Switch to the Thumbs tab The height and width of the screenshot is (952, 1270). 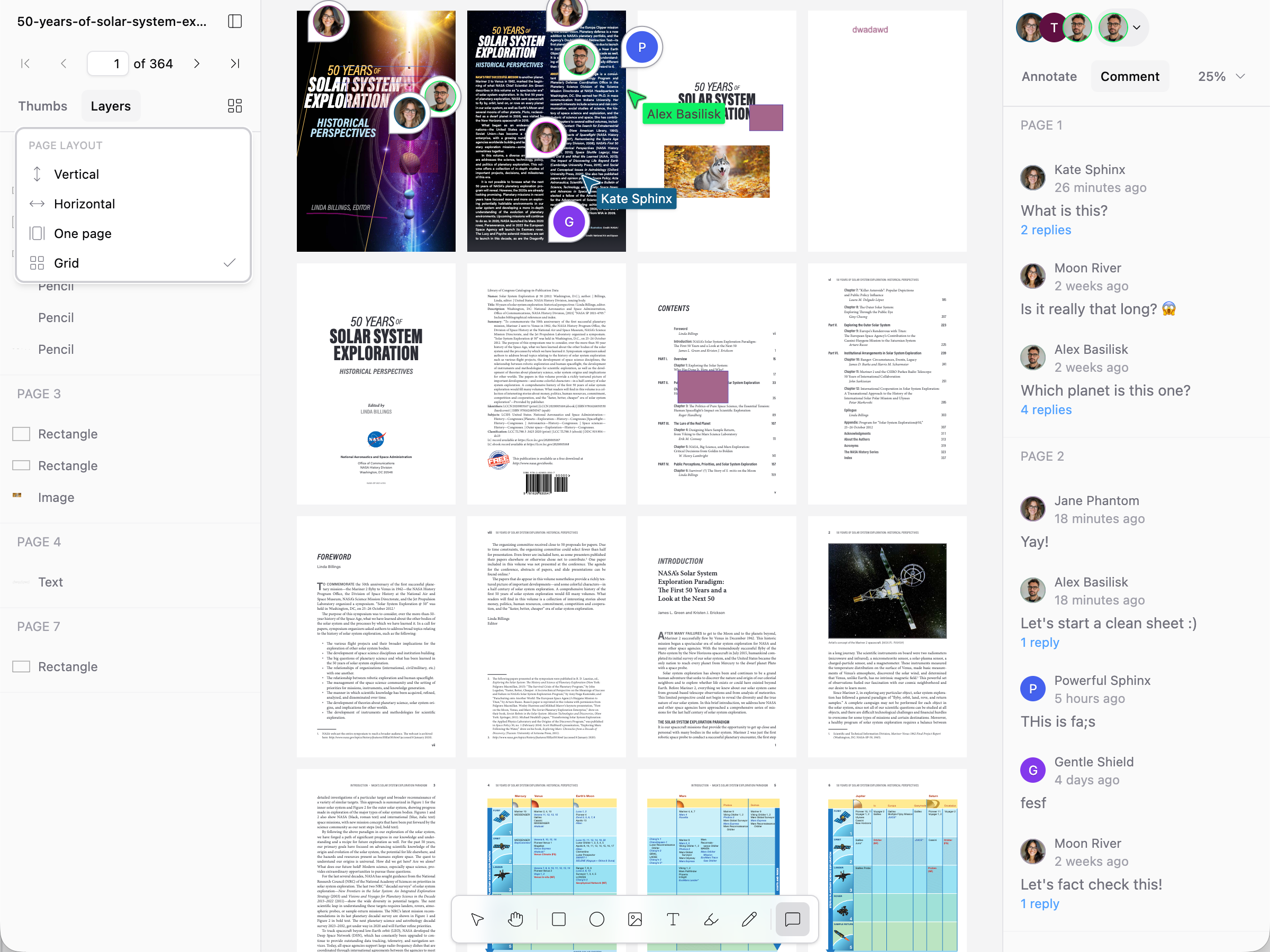(42, 106)
